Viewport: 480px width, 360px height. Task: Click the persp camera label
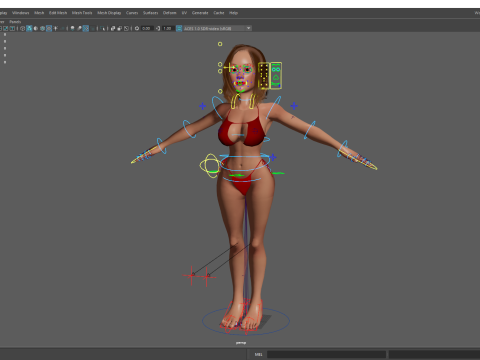[x=241, y=343]
